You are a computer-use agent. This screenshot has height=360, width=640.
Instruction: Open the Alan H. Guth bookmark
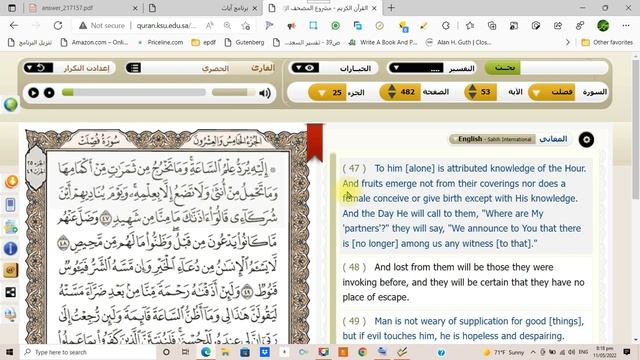pos(458,42)
